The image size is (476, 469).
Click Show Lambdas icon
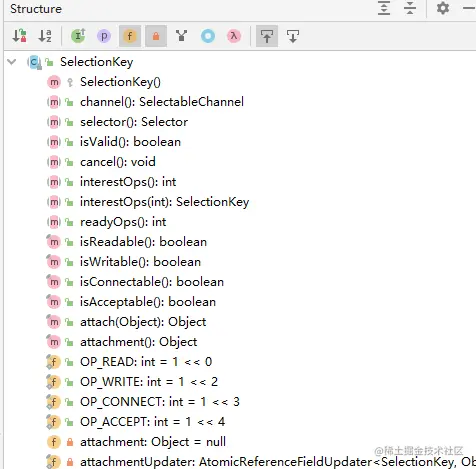click(234, 36)
